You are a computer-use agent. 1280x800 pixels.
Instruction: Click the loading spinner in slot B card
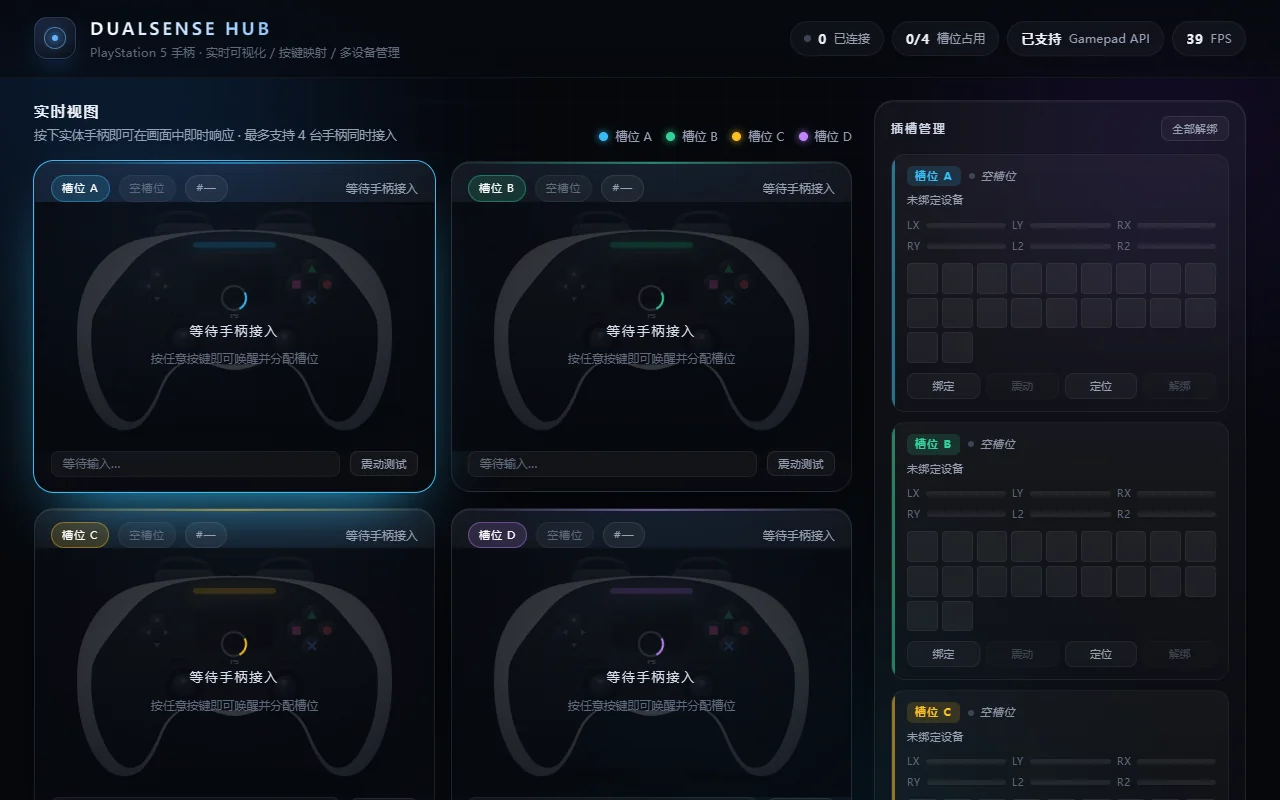[651, 298]
